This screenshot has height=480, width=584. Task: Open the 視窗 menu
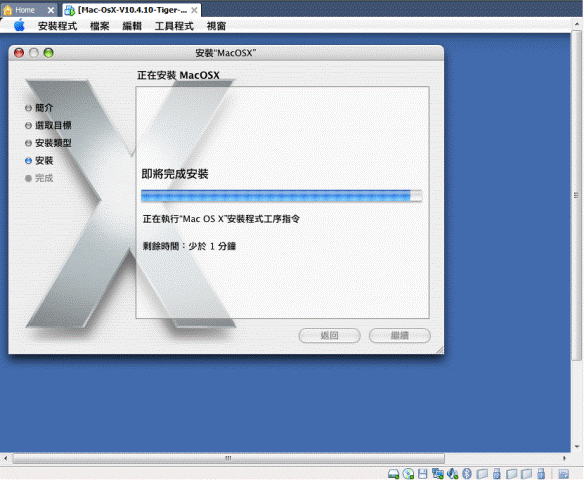pyautogui.click(x=216, y=26)
